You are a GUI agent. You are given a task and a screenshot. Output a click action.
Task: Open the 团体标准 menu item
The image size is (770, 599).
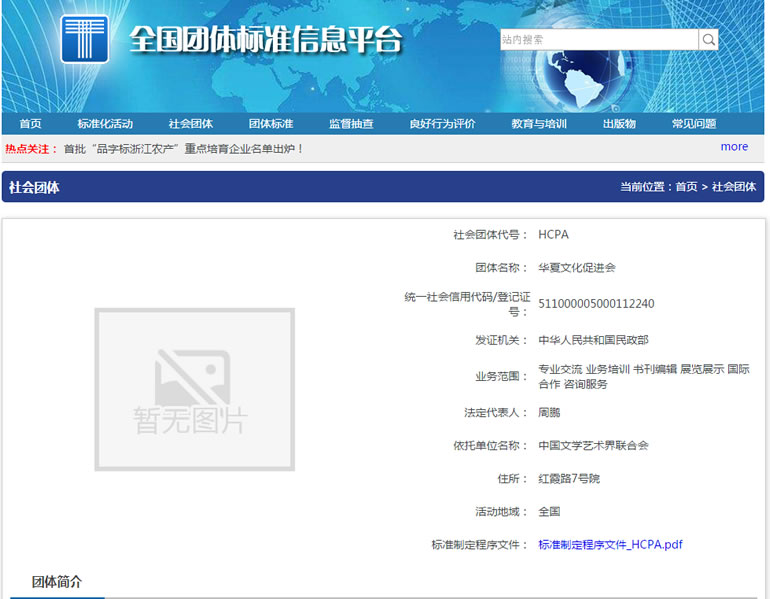(x=271, y=124)
